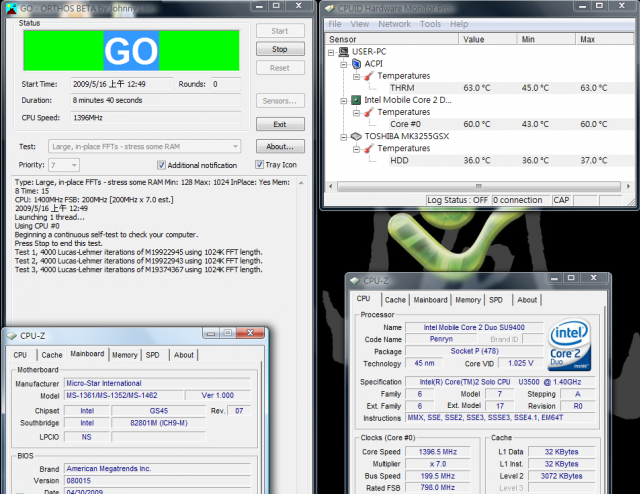Collapse Temperatures node under TOSHIBA

click(356, 149)
